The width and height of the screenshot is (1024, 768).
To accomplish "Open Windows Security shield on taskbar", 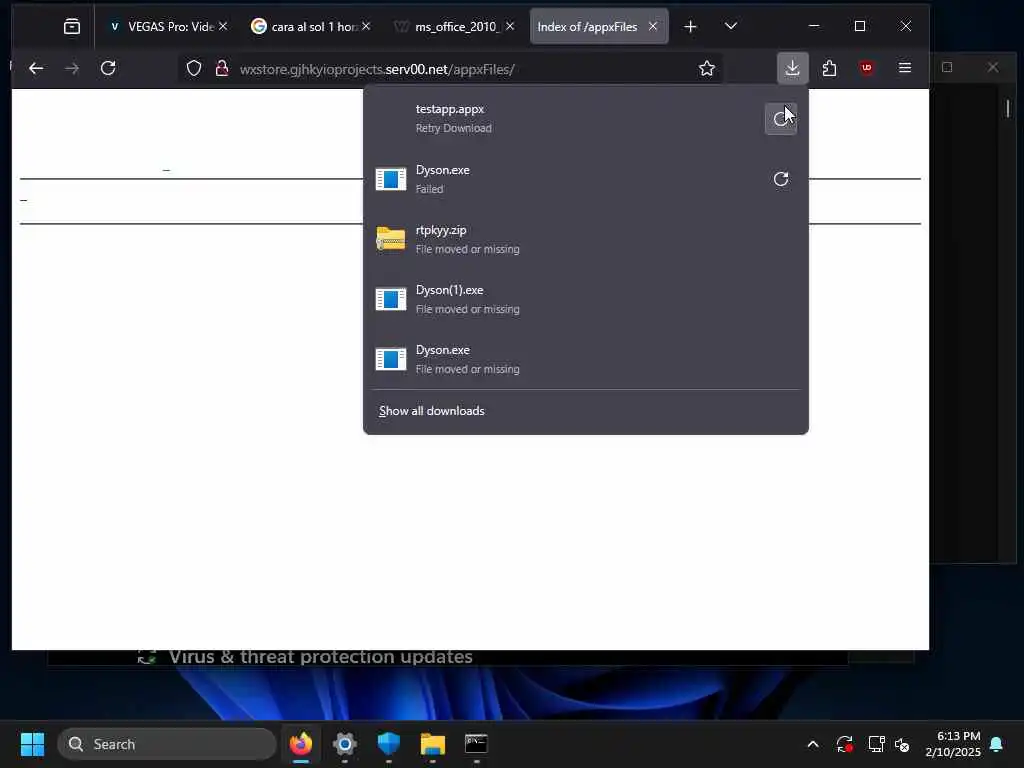I will (389, 744).
